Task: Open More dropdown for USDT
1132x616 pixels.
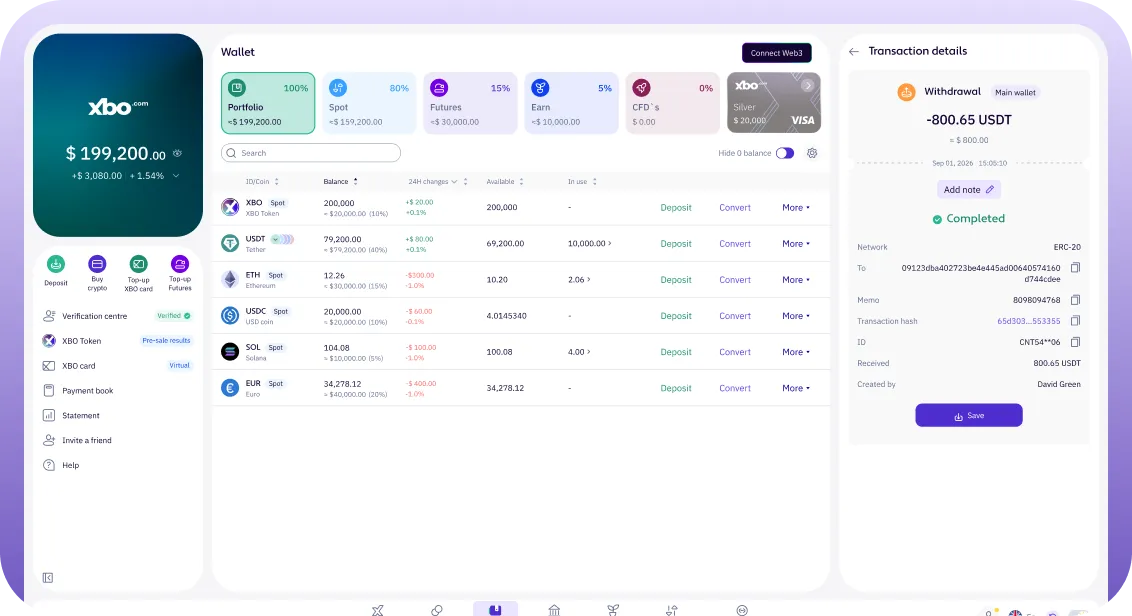Action: [796, 243]
